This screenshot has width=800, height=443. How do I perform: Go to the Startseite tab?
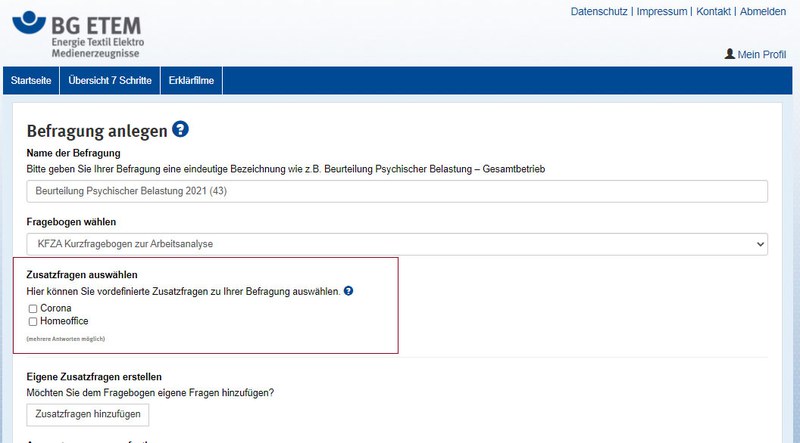30,81
